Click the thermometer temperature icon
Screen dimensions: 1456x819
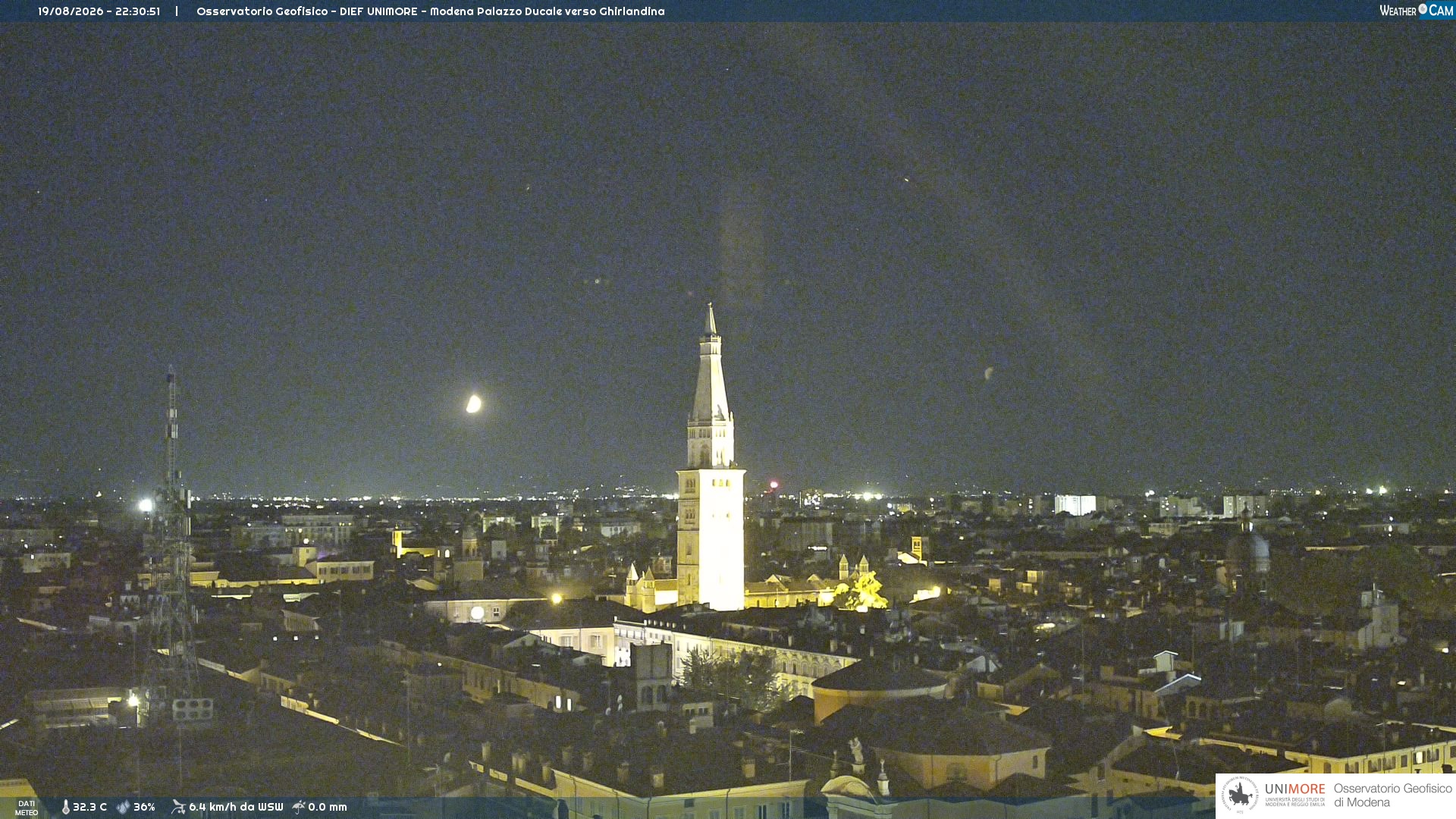[66, 807]
